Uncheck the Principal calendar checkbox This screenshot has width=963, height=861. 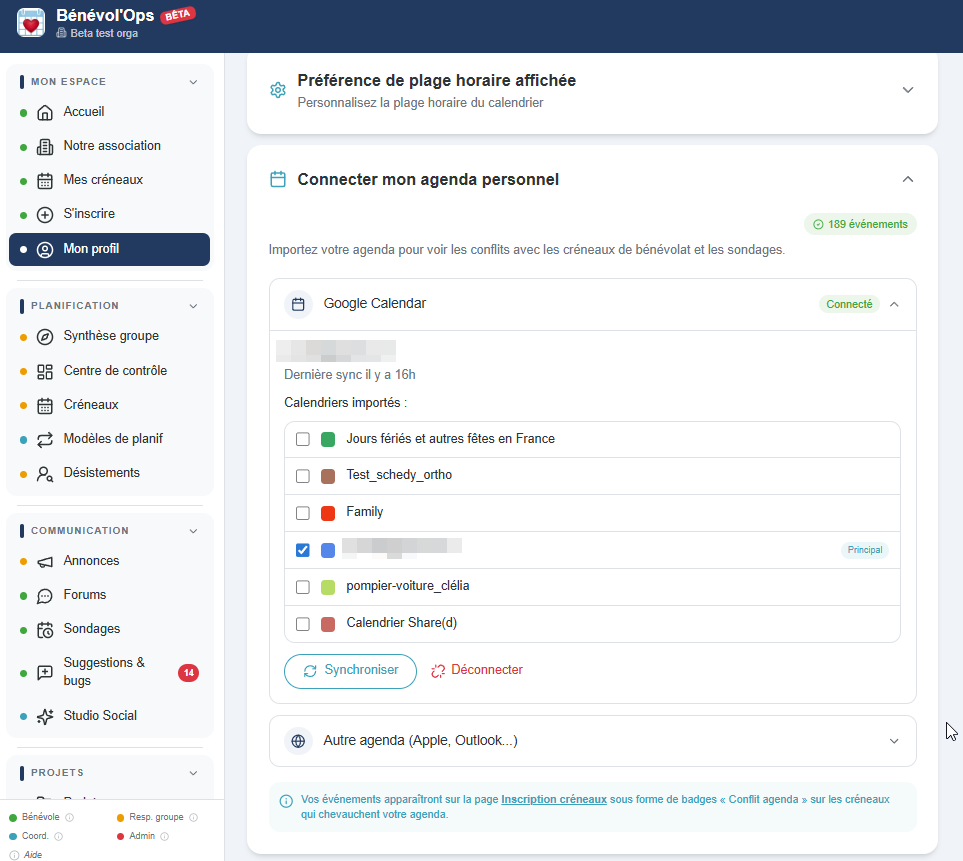coord(303,550)
